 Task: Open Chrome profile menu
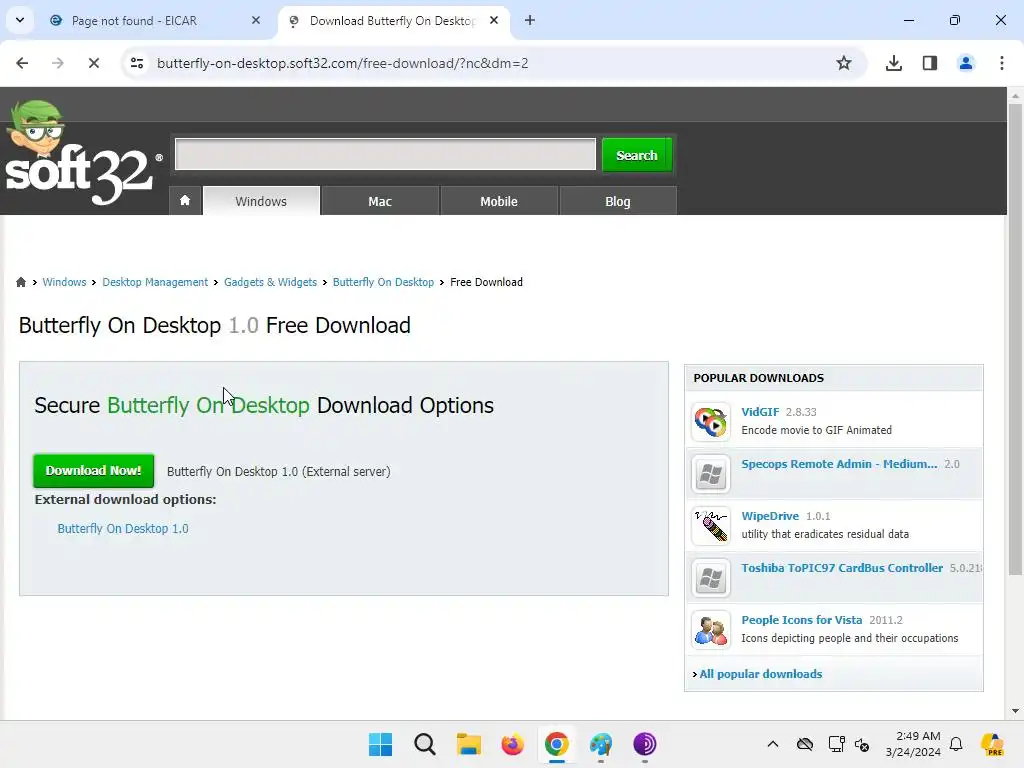[966, 63]
